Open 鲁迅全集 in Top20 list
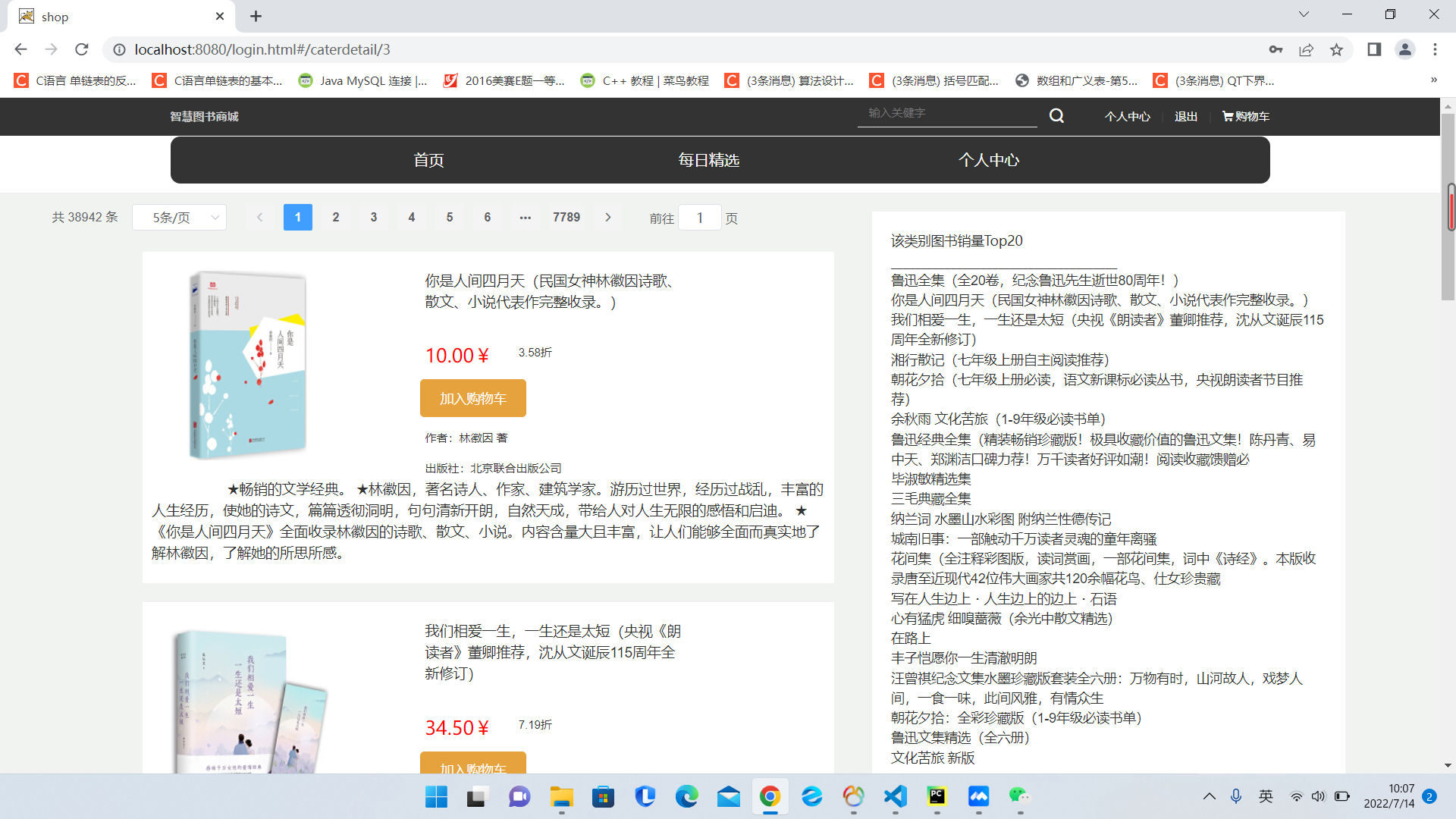1456x819 pixels. click(1035, 280)
